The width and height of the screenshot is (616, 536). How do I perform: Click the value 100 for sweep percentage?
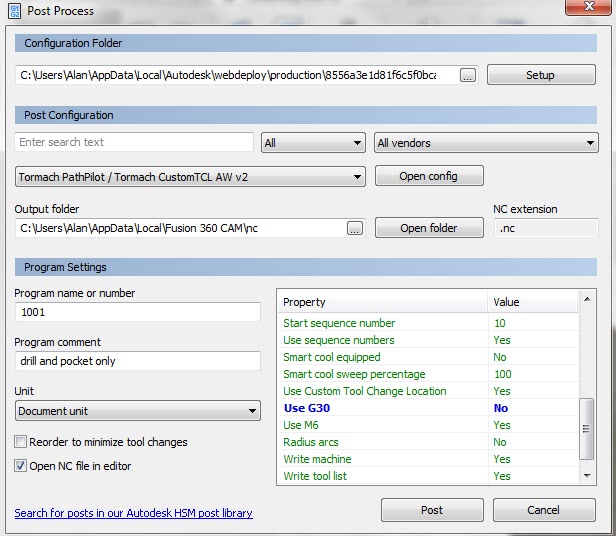tap(502, 374)
